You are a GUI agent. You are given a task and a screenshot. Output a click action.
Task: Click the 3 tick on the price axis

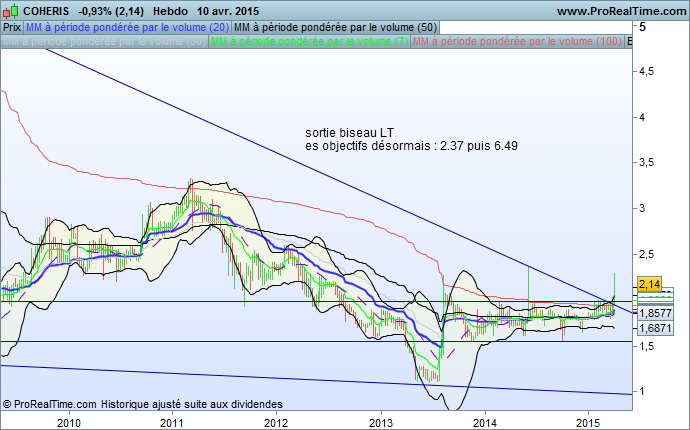[x=642, y=208]
